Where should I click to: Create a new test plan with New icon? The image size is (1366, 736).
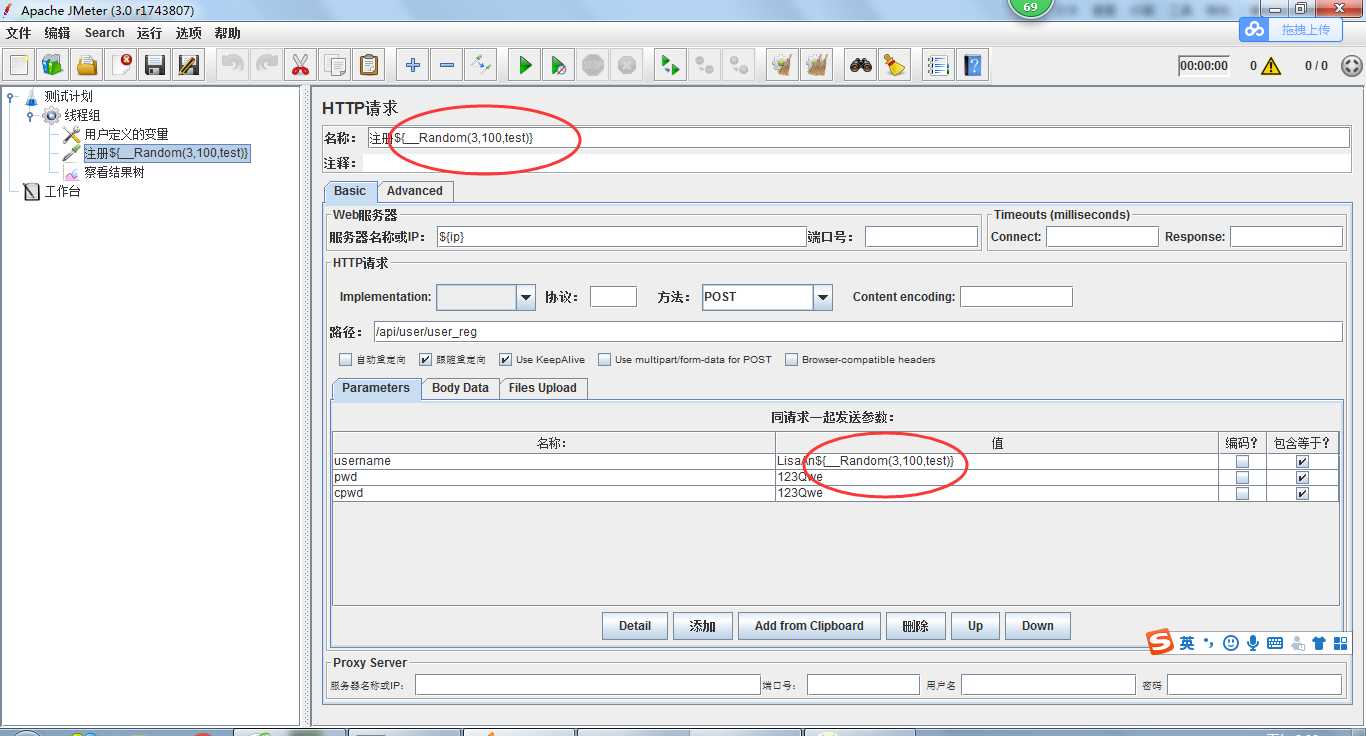[19, 66]
